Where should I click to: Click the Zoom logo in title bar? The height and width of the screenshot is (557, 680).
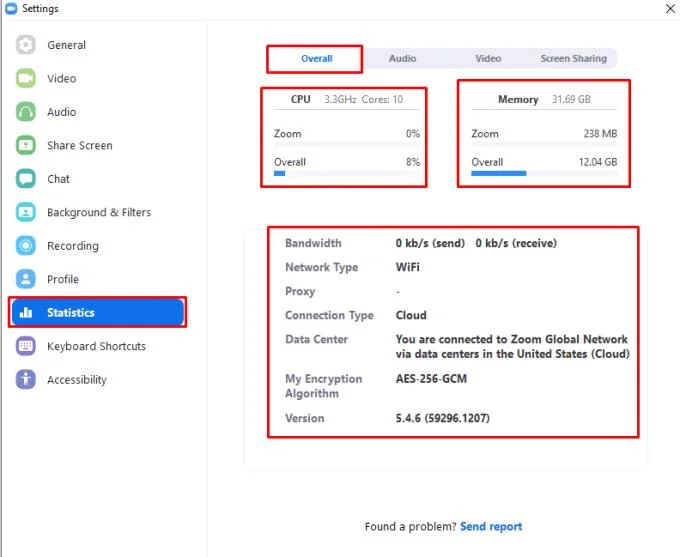tap(11, 8)
